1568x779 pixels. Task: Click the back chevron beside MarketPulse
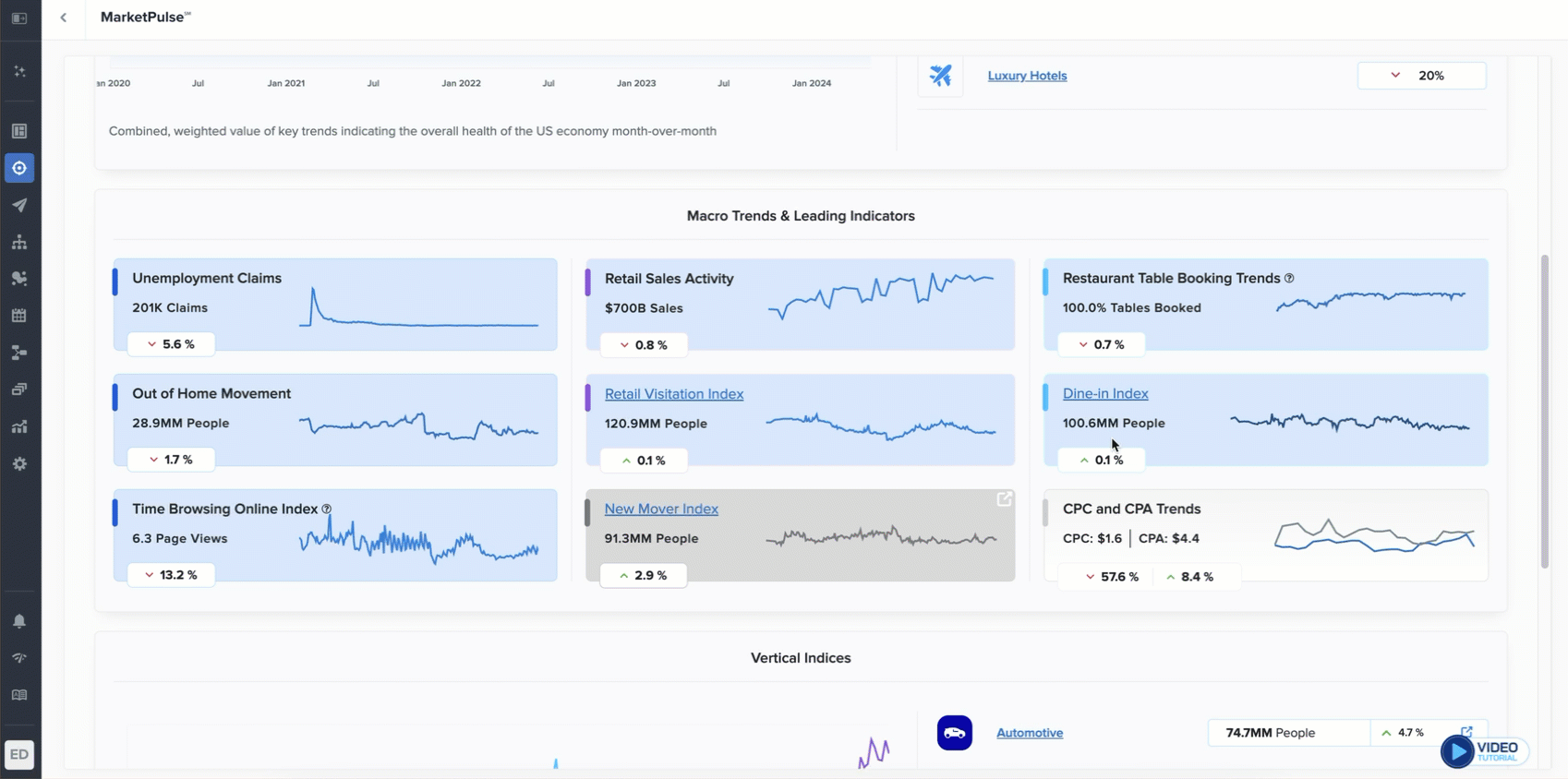coord(64,18)
